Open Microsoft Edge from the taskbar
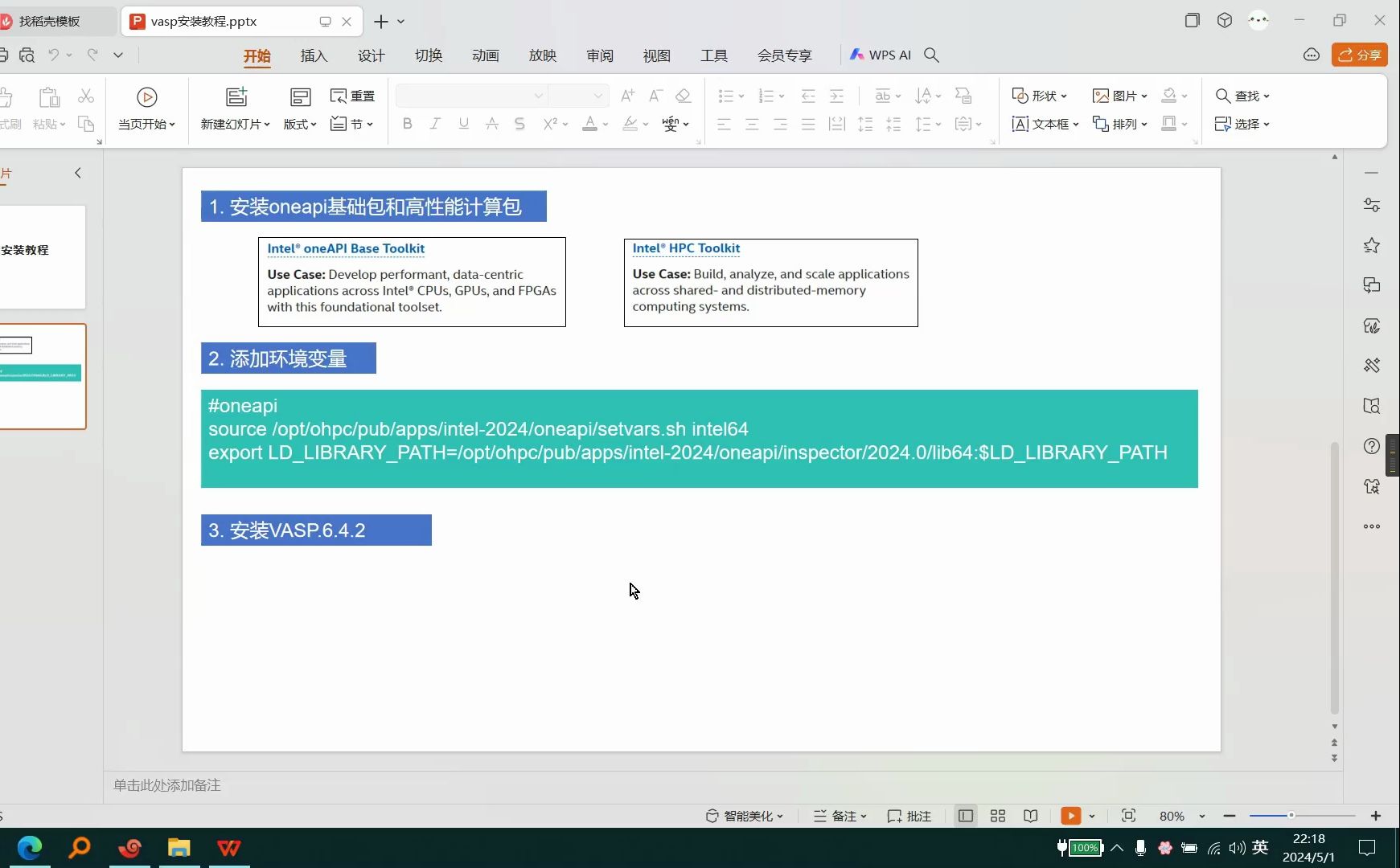 pos(30,848)
